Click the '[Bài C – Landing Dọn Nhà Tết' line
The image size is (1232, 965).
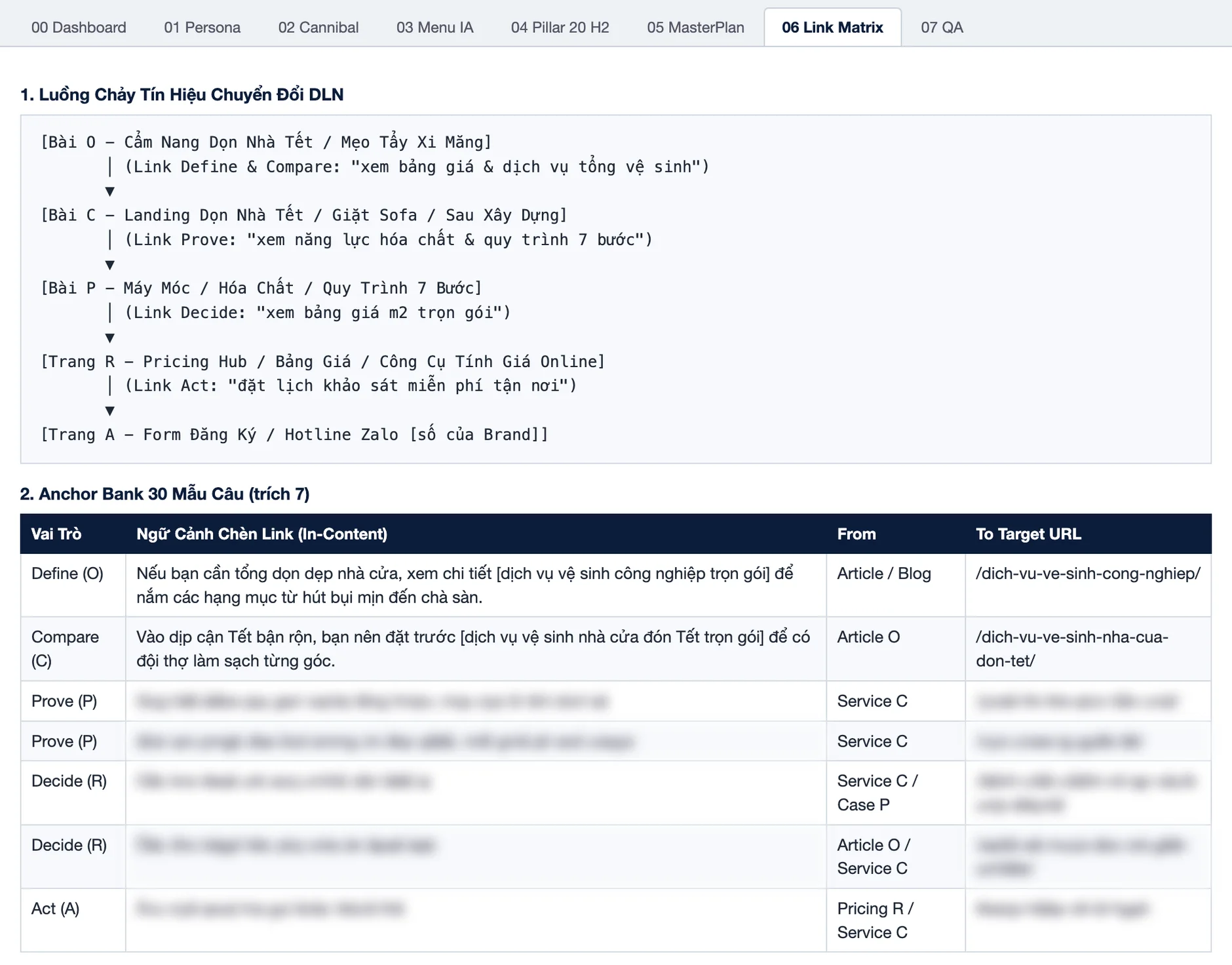coord(304,215)
